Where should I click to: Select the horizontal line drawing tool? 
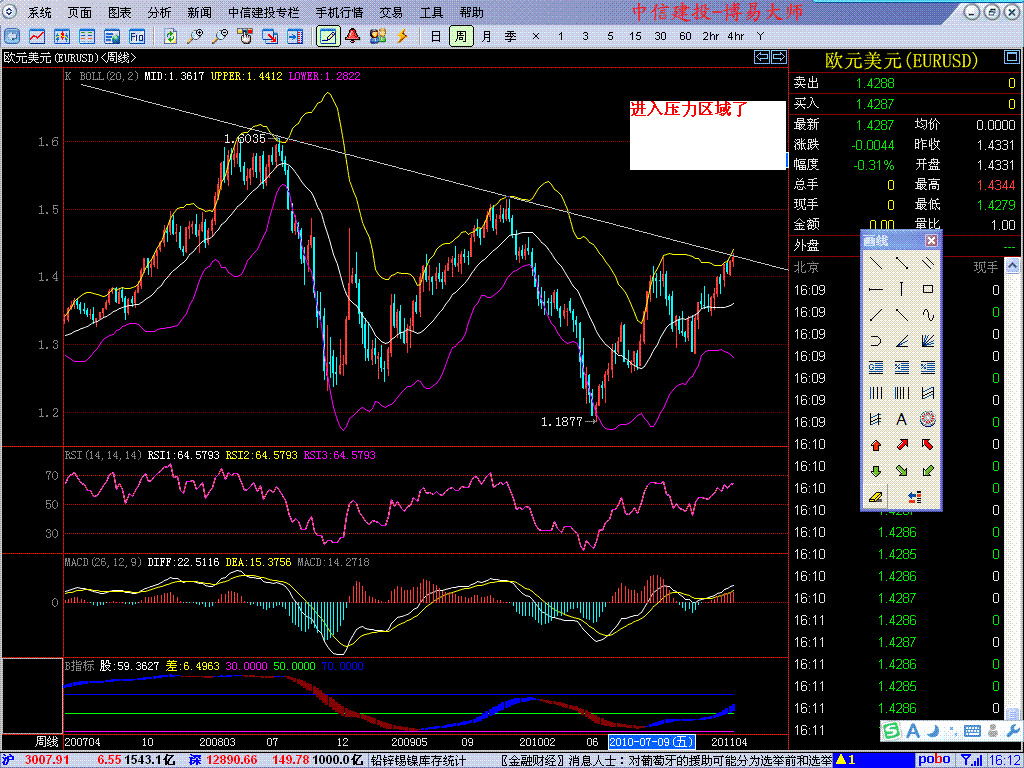click(x=876, y=289)
